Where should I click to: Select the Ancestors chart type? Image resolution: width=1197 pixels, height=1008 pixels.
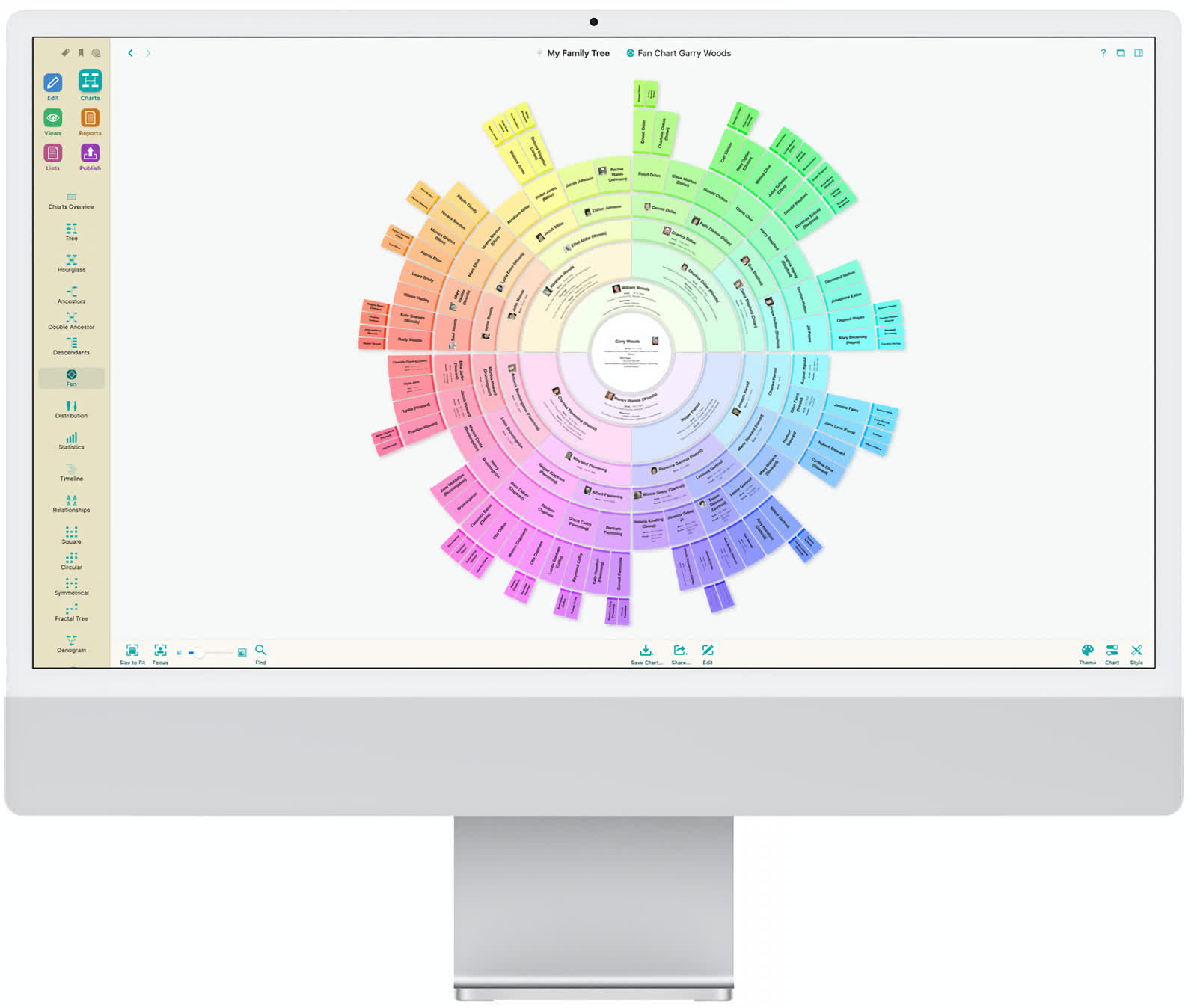71,295
